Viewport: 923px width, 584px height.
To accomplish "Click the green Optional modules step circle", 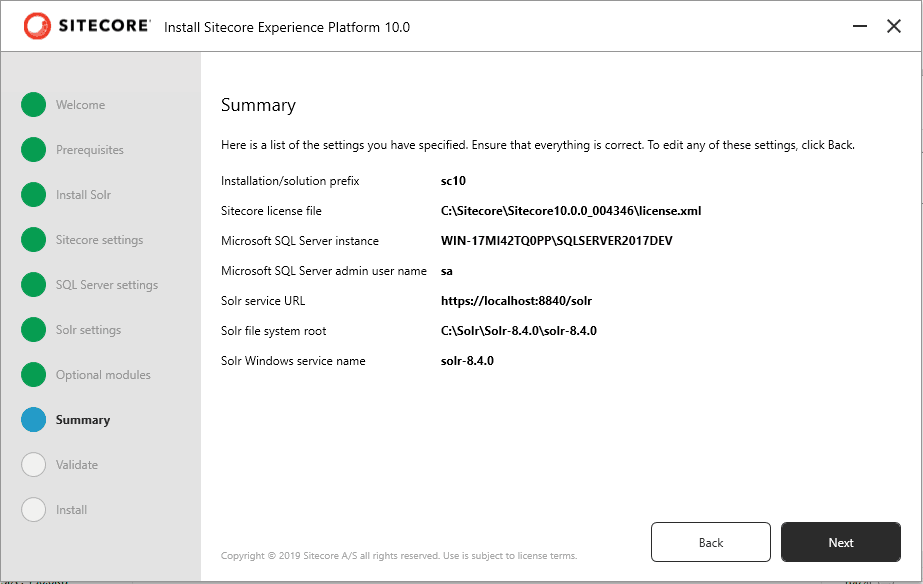I will (34, 375).
